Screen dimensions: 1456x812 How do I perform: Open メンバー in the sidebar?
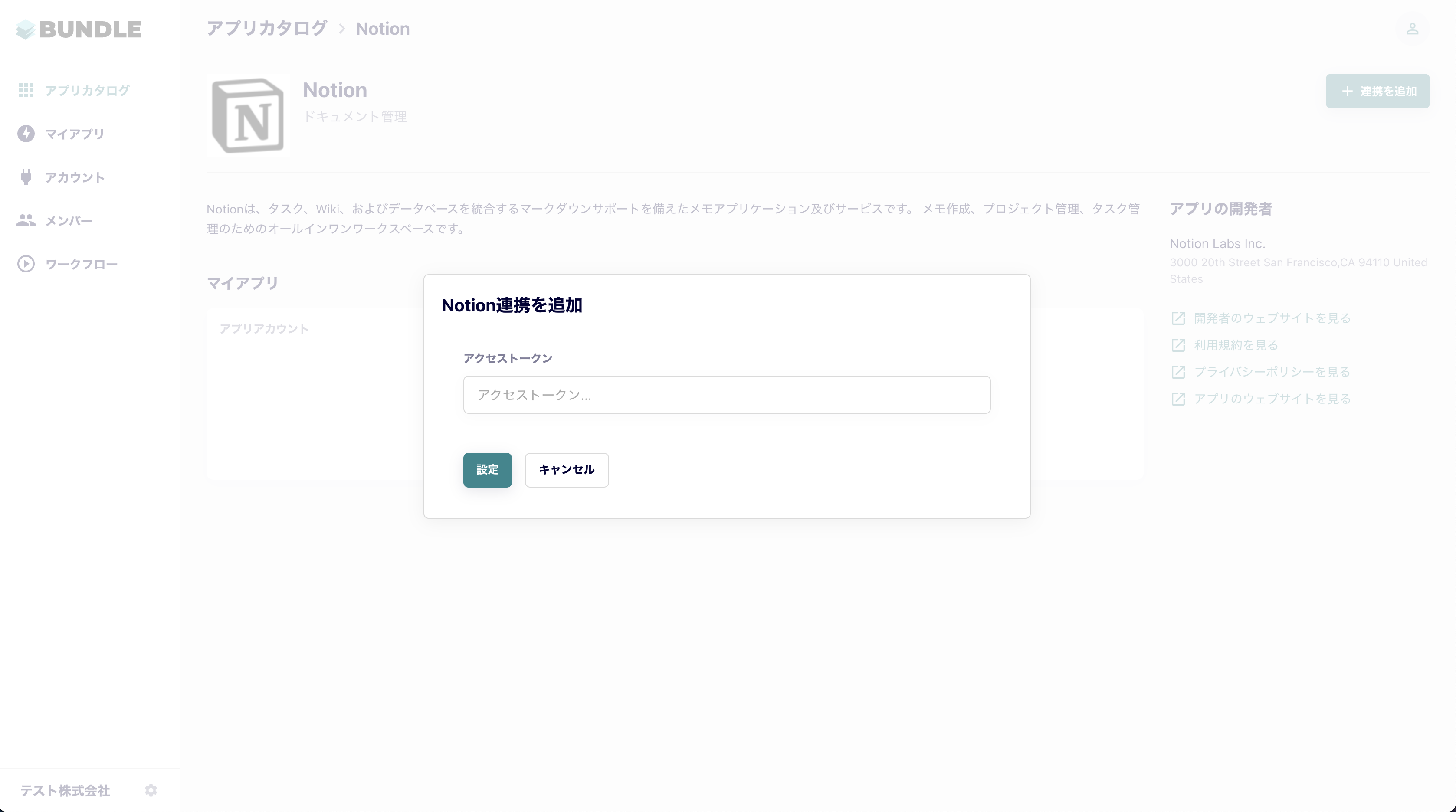point(69,220)
